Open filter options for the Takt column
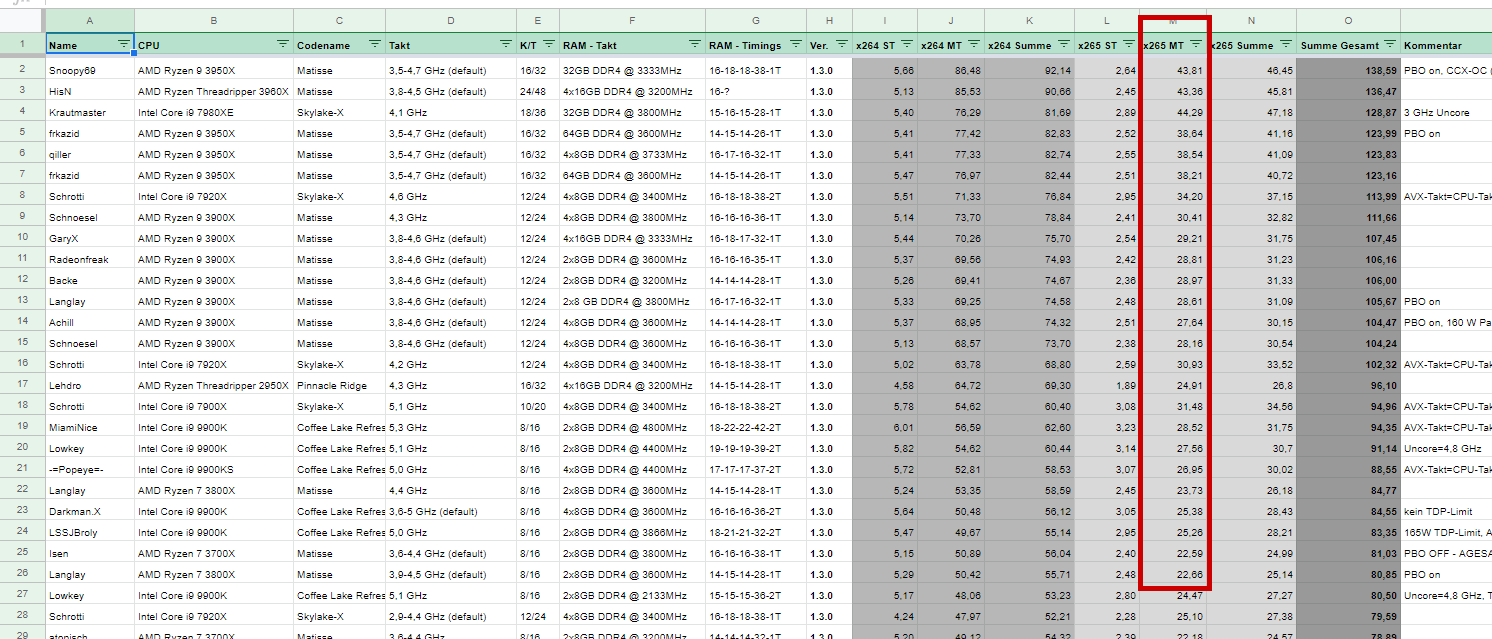The height and width of the screenshot is (639, 1492). (505, 44)
